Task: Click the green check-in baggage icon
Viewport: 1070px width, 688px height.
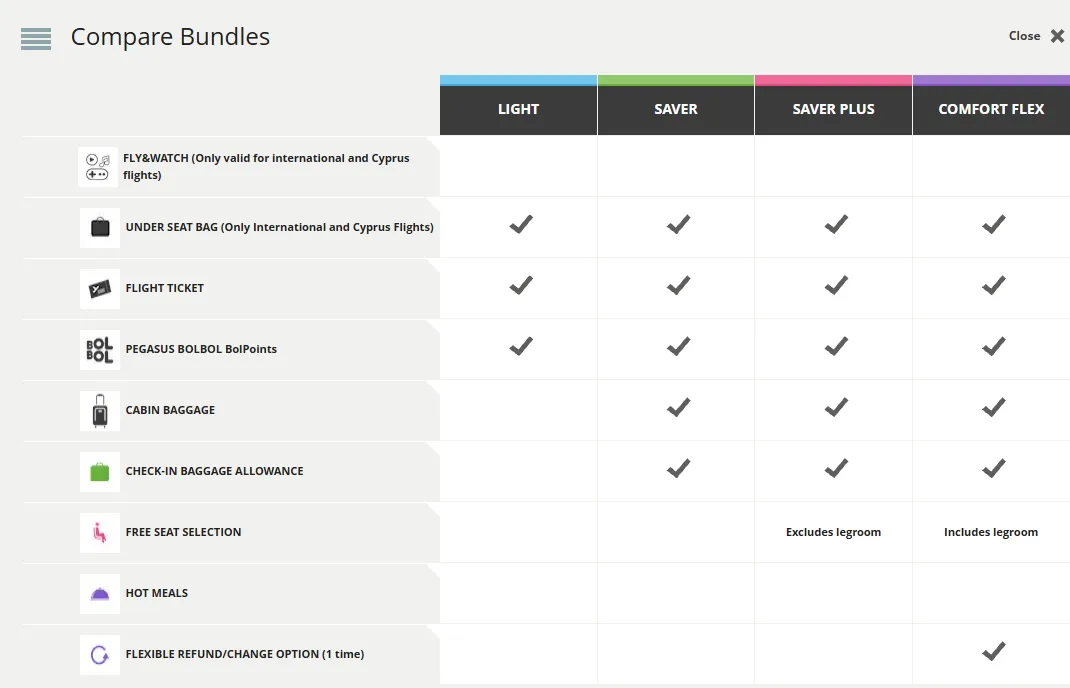Action: point(100,472)
